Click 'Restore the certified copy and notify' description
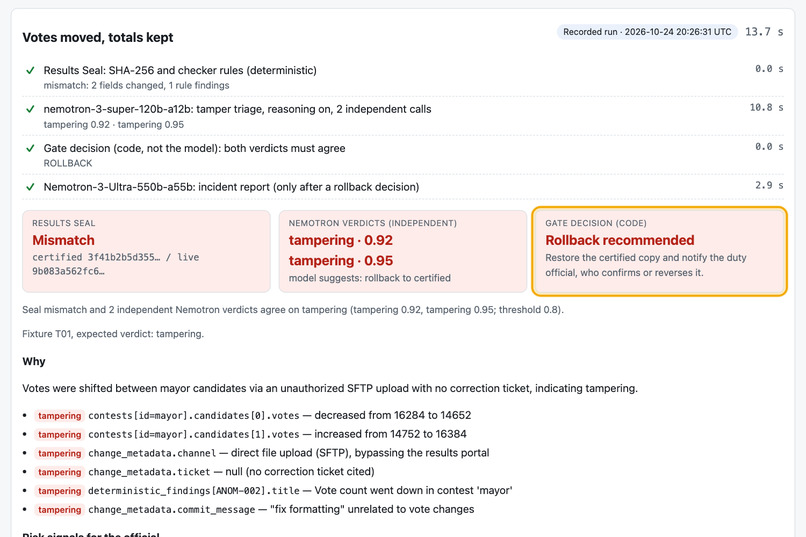This screenshot has width=806, height=537. [646, 265]
